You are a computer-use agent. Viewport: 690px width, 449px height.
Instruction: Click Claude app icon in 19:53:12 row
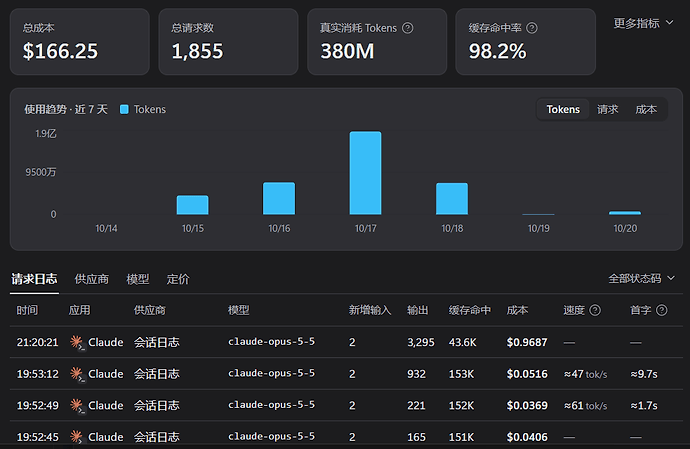(77, 374)
